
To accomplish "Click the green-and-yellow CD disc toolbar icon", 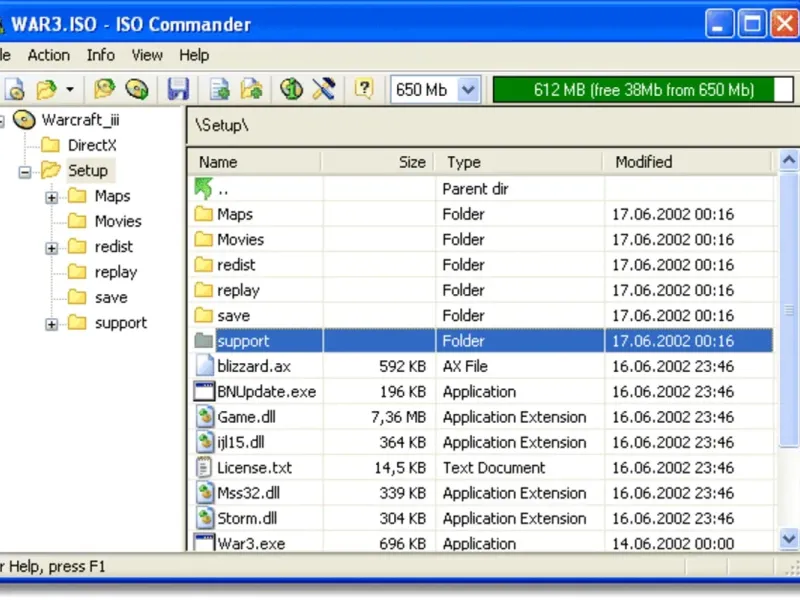I will click(137, 89).
